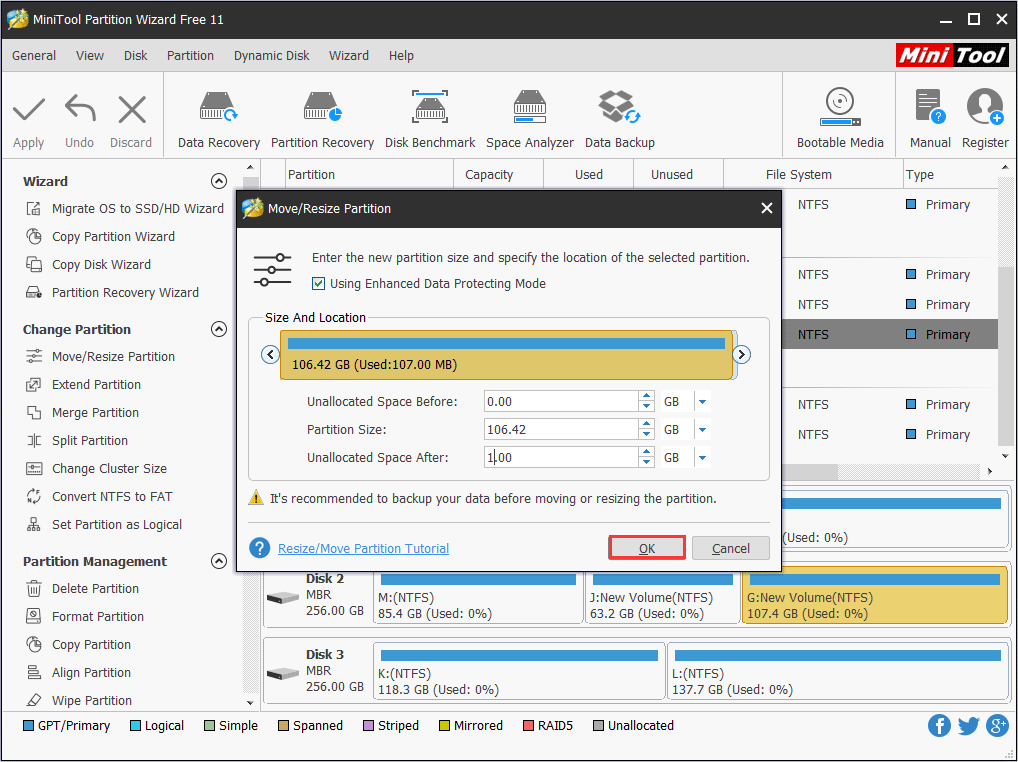Open the Wizard menu
The height and width of the screenshot is (762, 1018).
(x=349, y=56)
